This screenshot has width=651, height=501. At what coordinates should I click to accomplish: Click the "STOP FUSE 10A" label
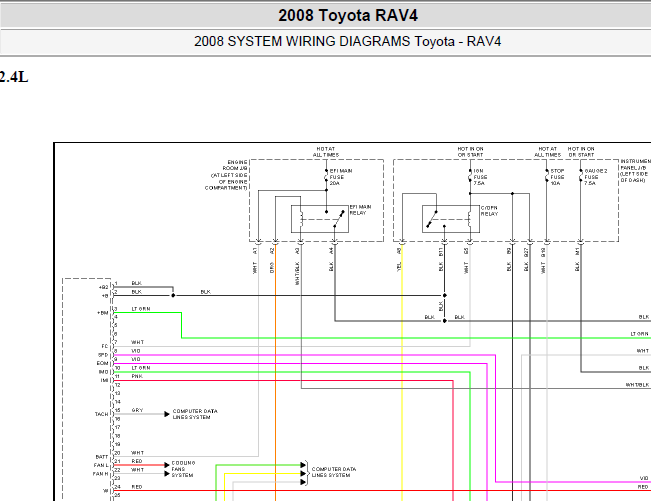[x=557, y=177]
